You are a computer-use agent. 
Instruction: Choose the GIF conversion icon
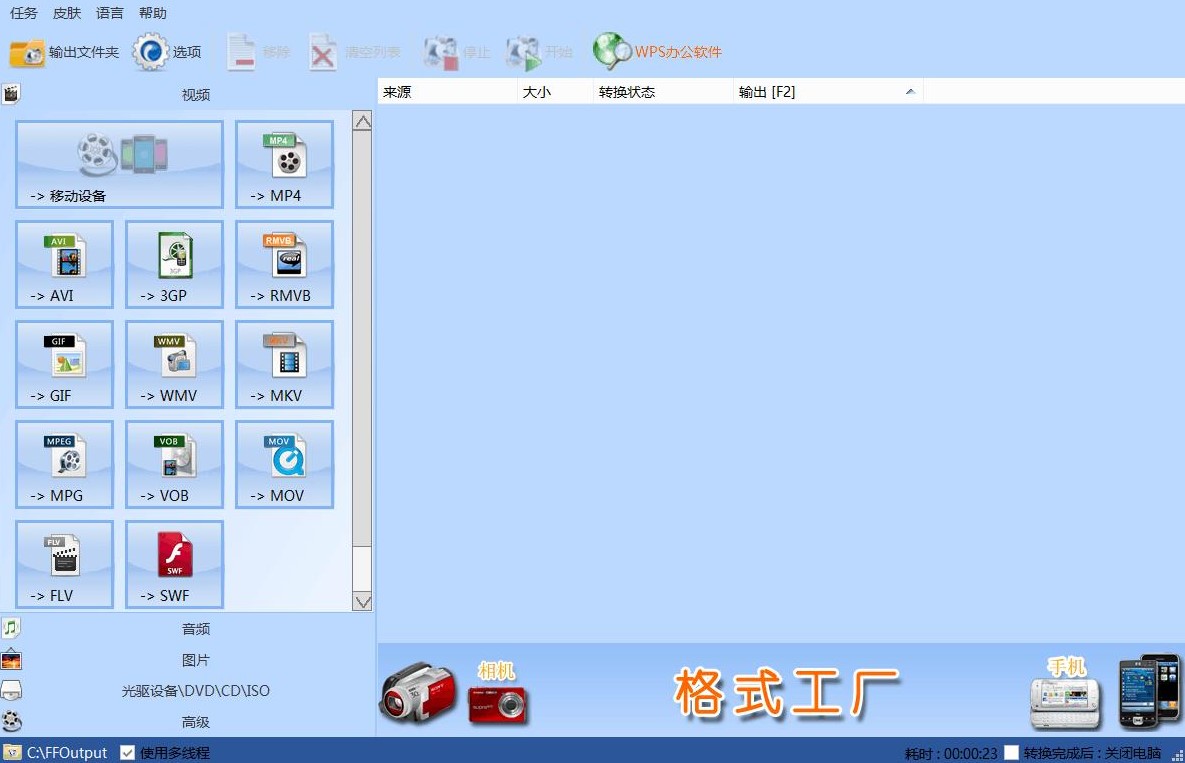[x=64, y=364]
